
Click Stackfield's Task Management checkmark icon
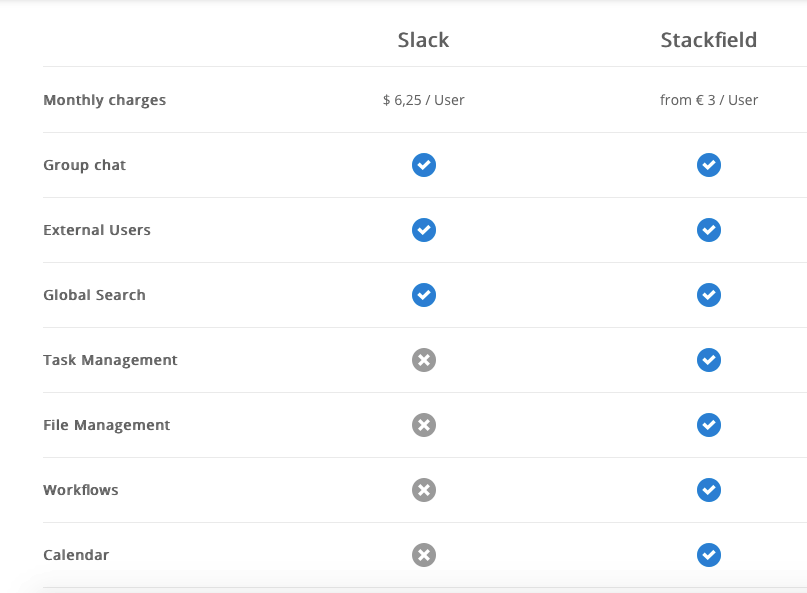709,360
